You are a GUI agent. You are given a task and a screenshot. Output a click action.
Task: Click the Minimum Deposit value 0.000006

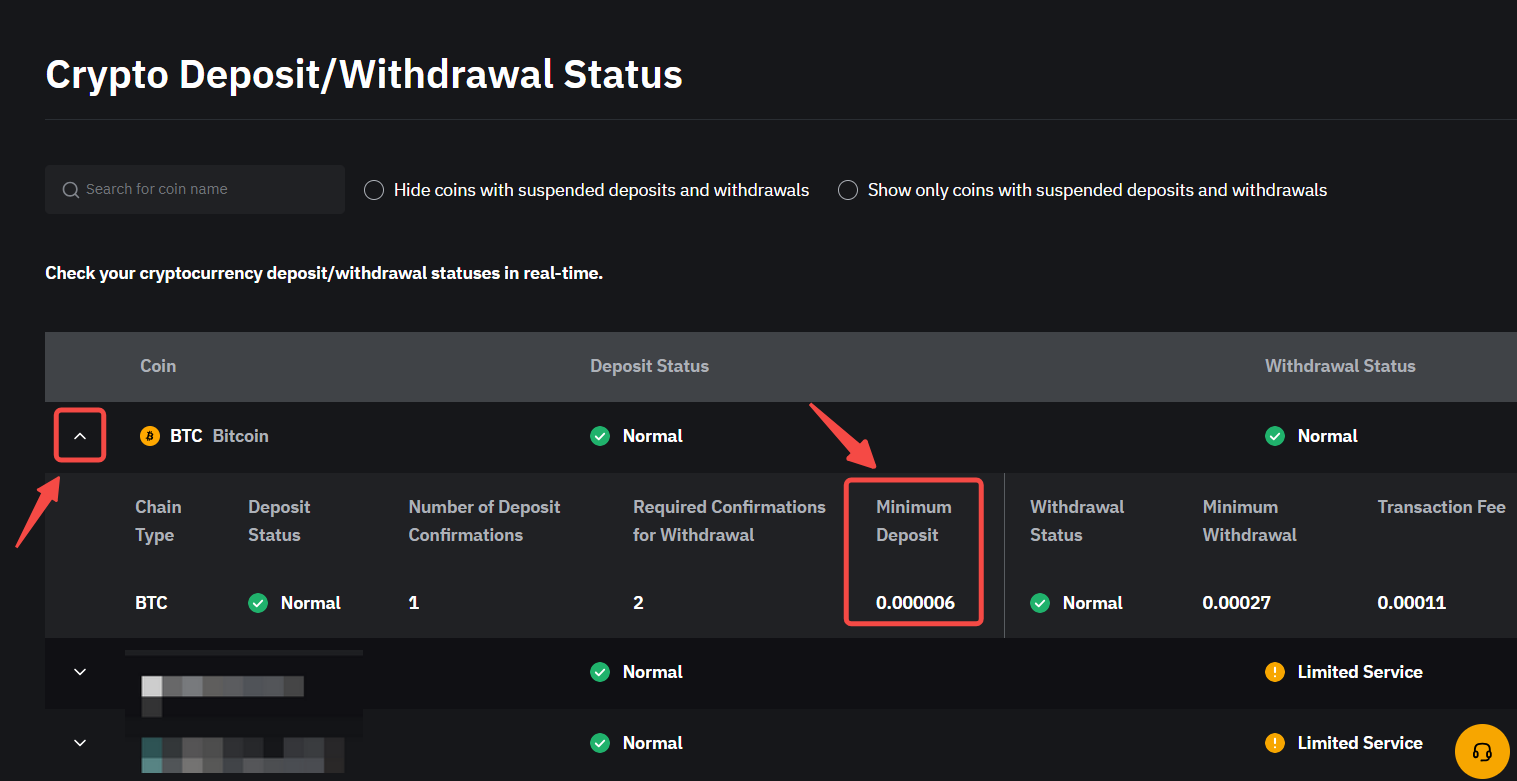coord(915,603)
